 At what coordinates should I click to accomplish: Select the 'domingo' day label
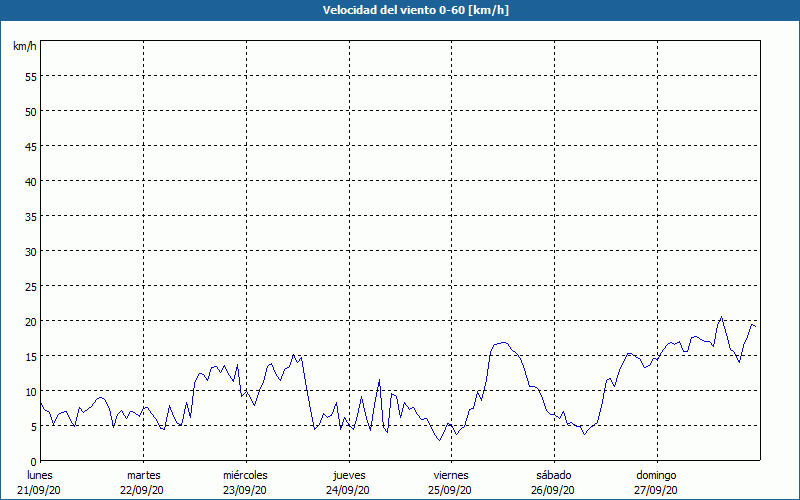pyautogui.click(x=656, y=475)
